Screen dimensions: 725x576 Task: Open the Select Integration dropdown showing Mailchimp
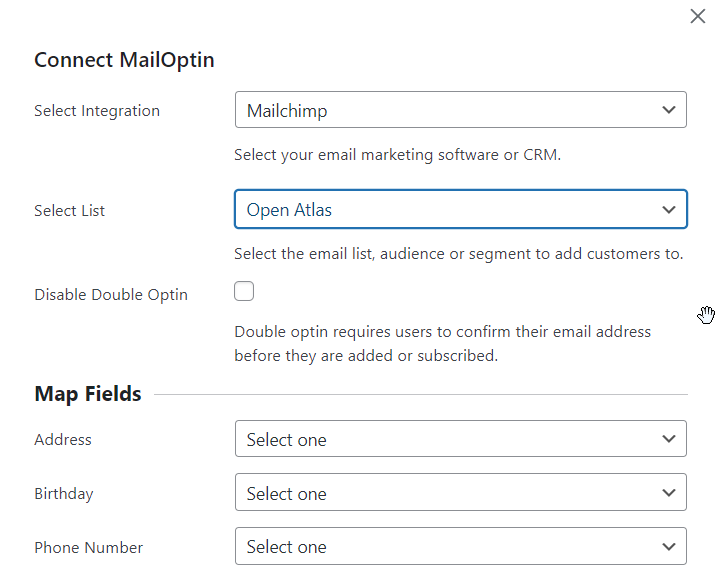tap(461, 110)
